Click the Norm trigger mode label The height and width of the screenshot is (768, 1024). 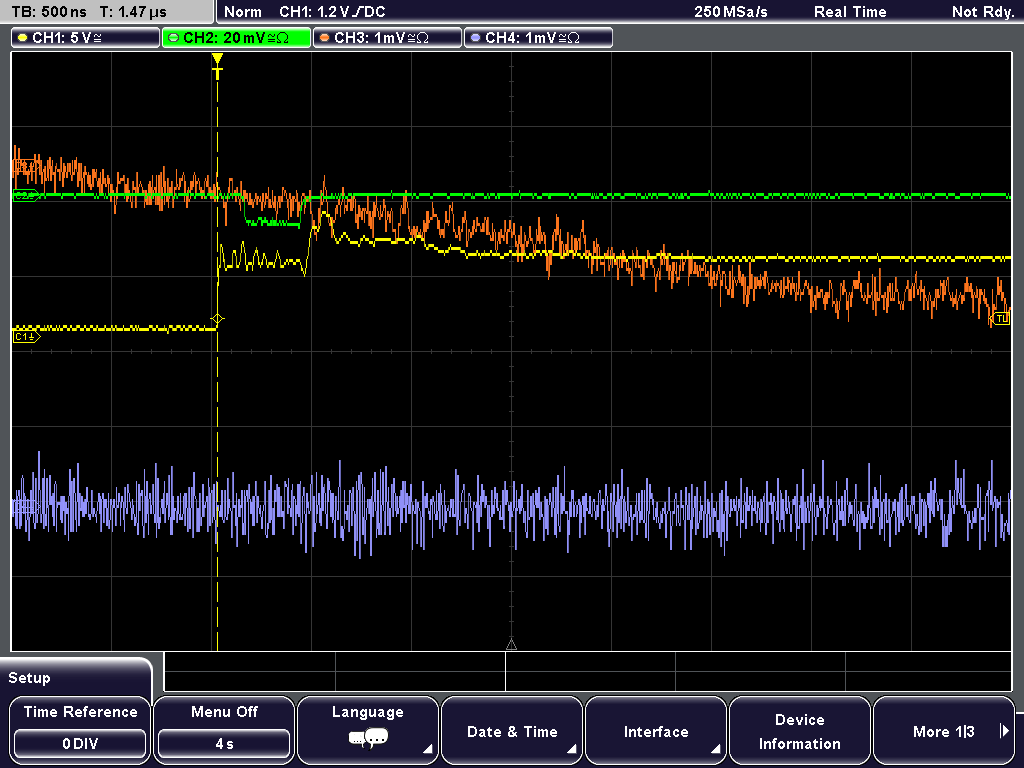pos(243,12)
